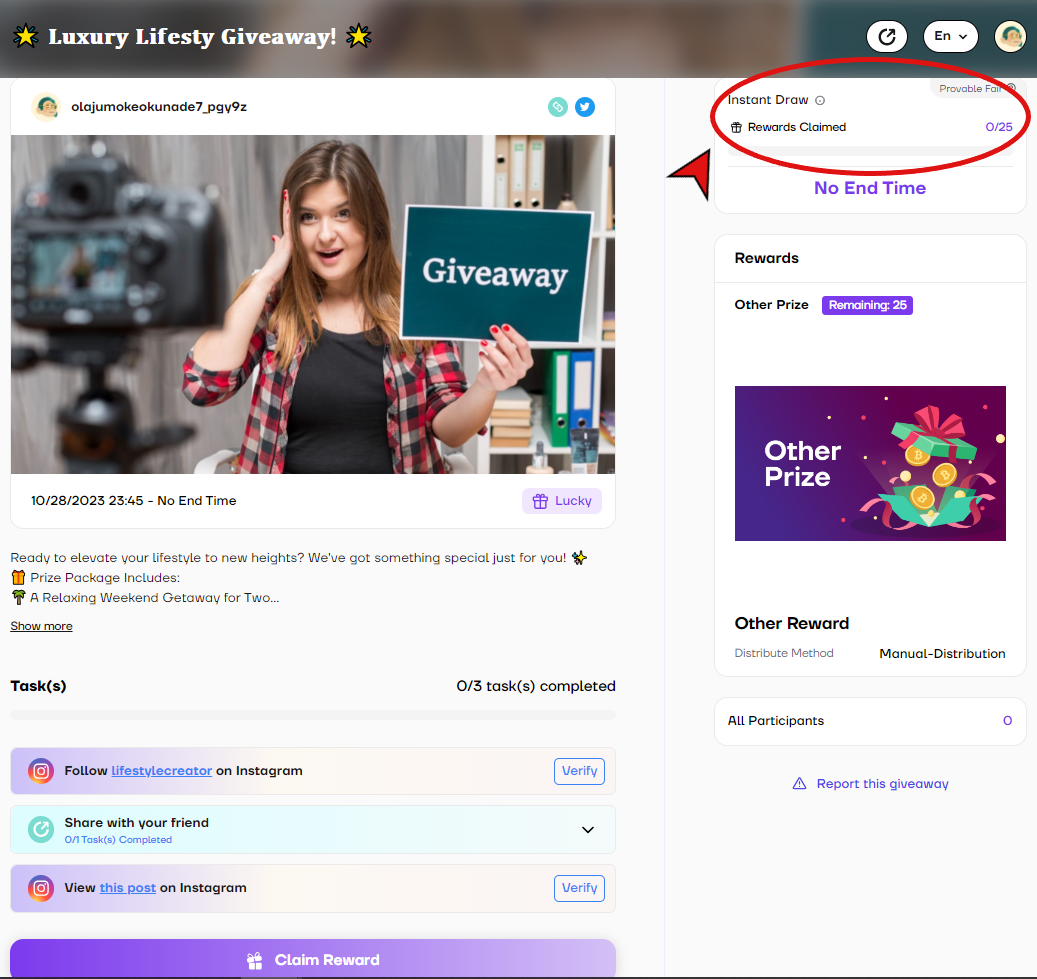Open the En language dropdown

[951, 36]
